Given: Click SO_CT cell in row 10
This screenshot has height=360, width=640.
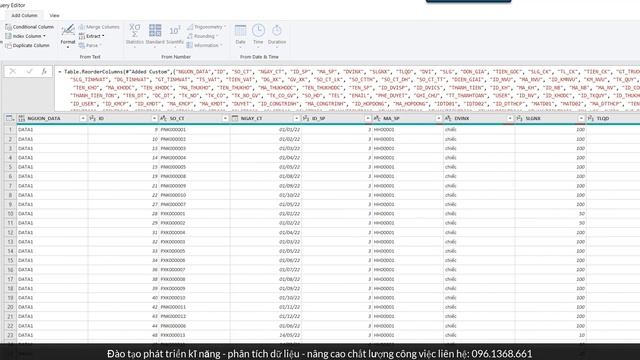Looking at the screenshot, I should pyautogui.click(x=194, y=214).
